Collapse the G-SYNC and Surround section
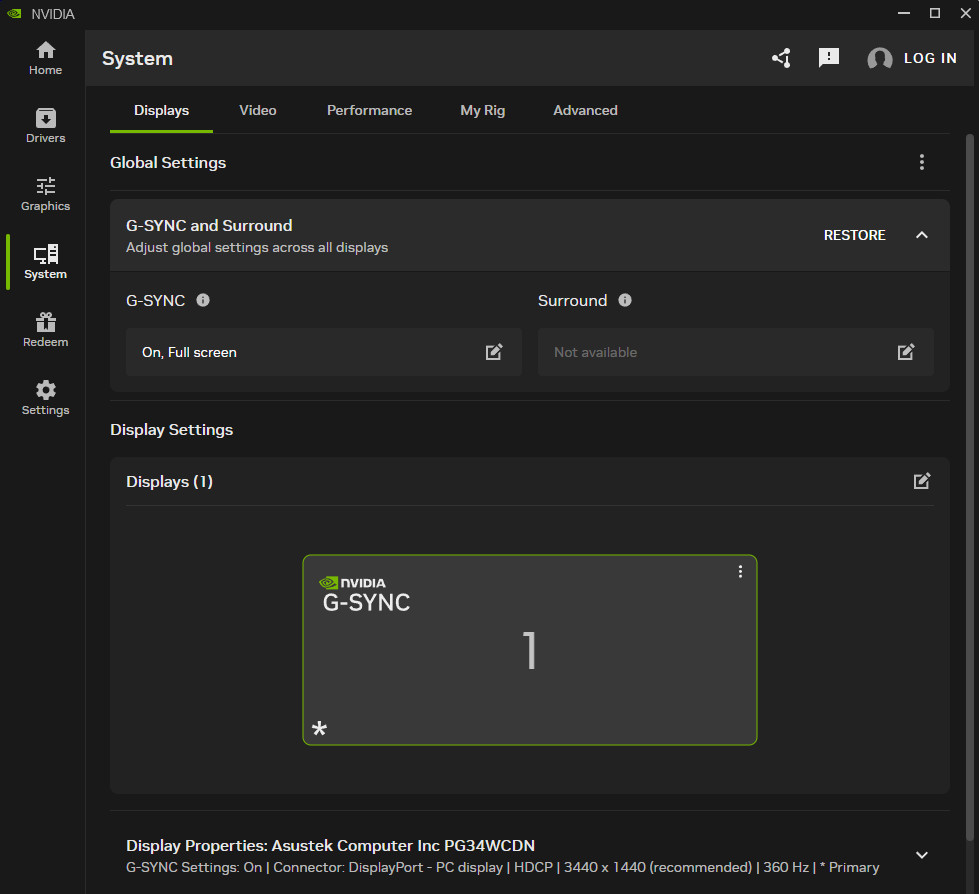The width and height of the screenshot is (979, 894). click(922, 235)
